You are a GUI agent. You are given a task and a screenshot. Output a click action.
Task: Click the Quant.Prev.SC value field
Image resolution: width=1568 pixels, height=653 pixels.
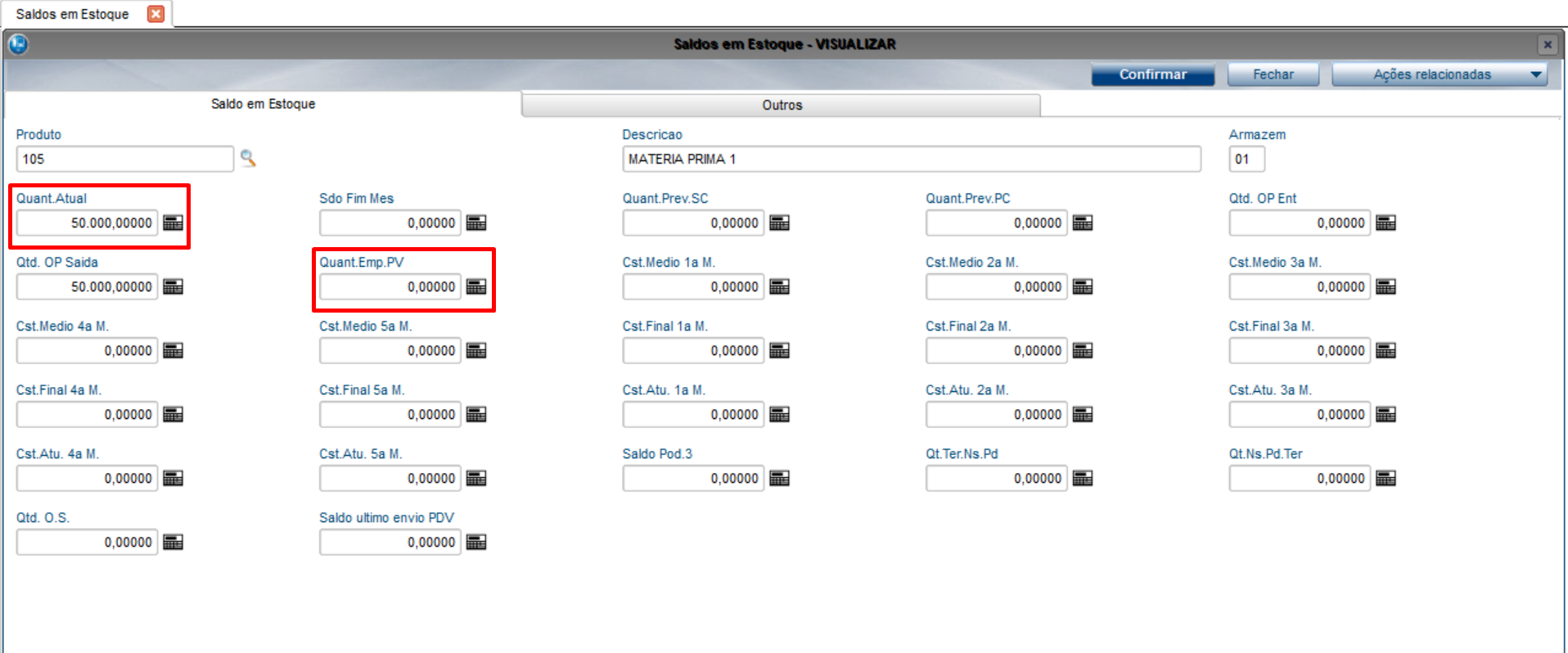[693, 223]
